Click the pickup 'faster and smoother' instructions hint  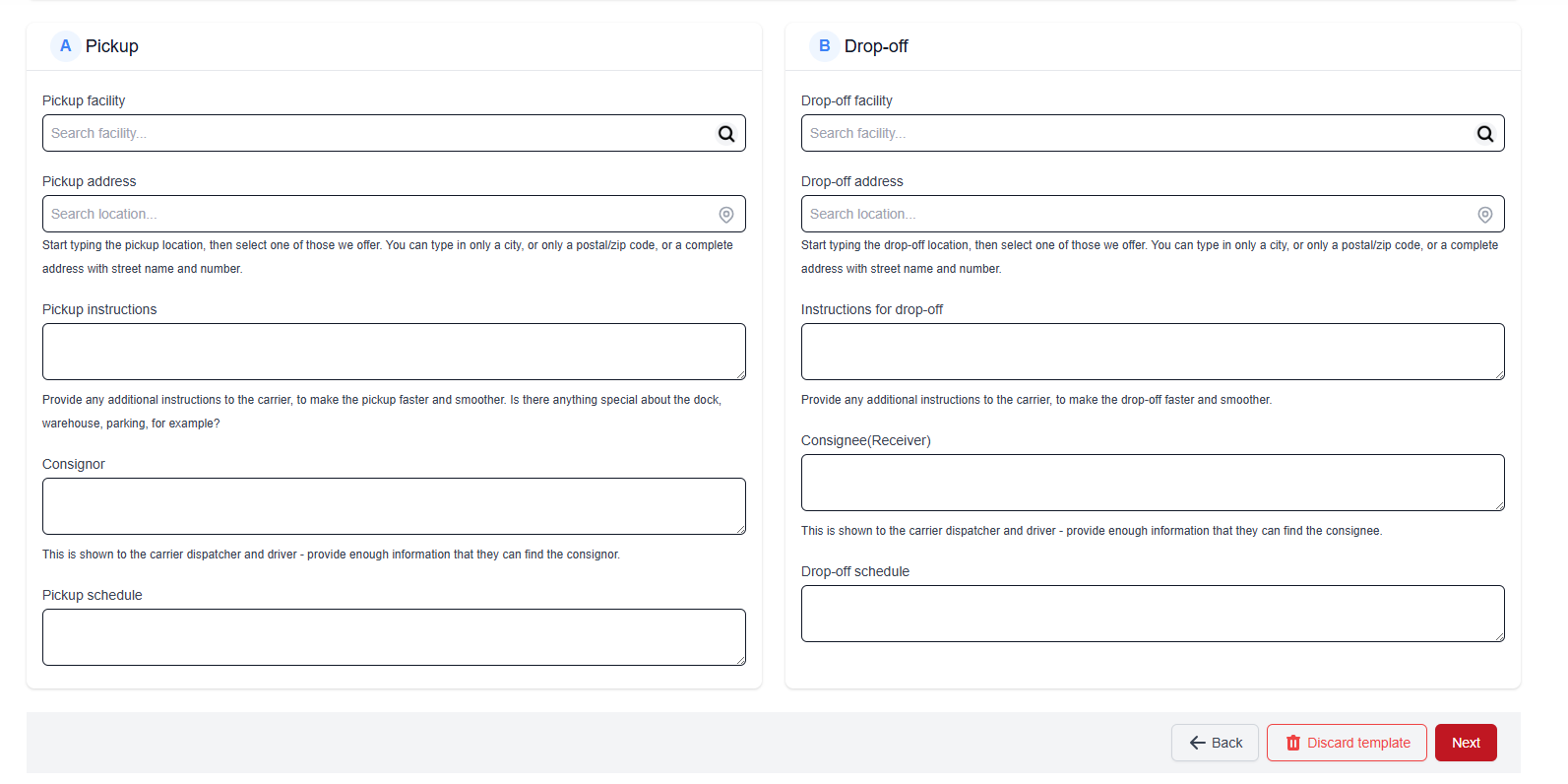pos(382,412)
